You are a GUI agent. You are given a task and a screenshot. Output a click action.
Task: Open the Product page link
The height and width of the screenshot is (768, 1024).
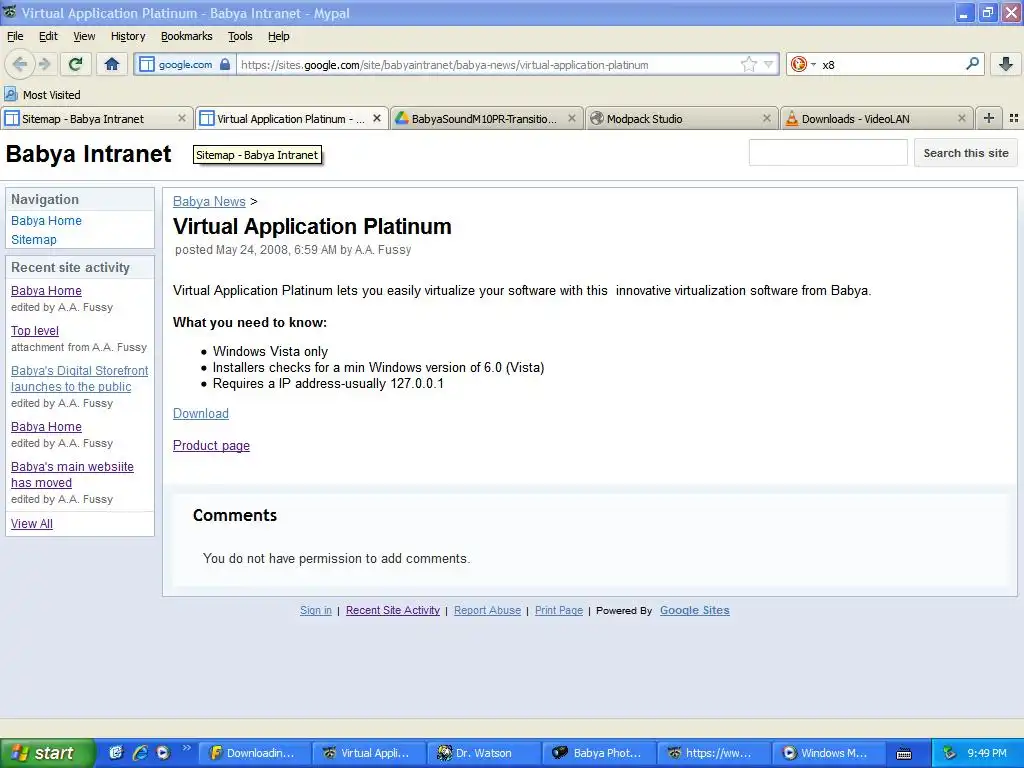point(211,445)
